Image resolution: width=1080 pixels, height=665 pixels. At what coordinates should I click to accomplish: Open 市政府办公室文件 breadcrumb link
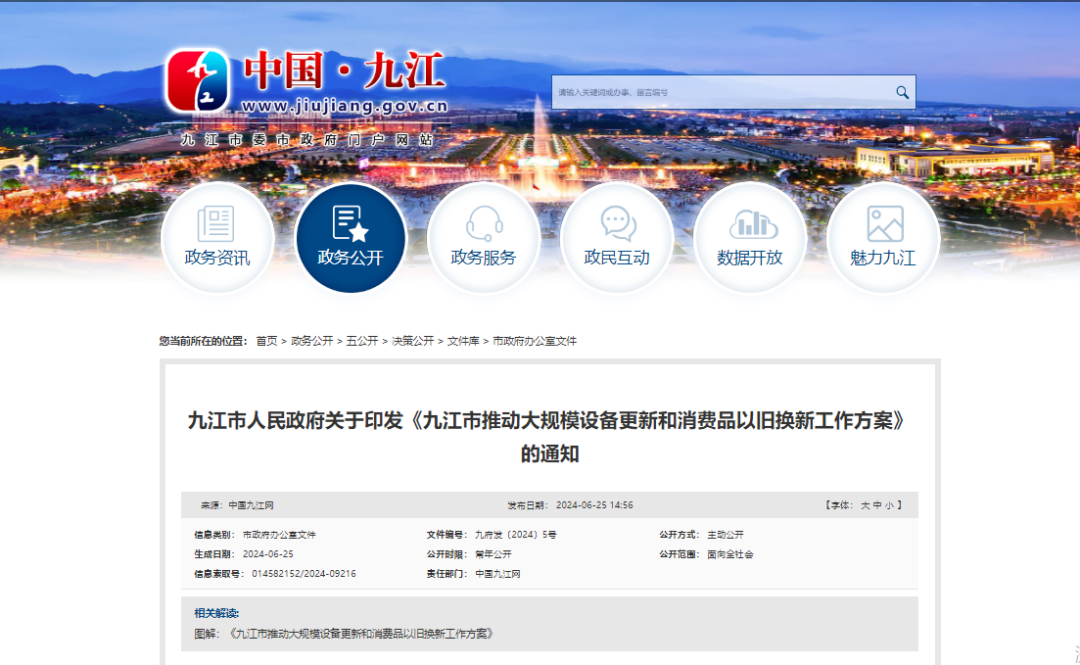click(535, 341)
